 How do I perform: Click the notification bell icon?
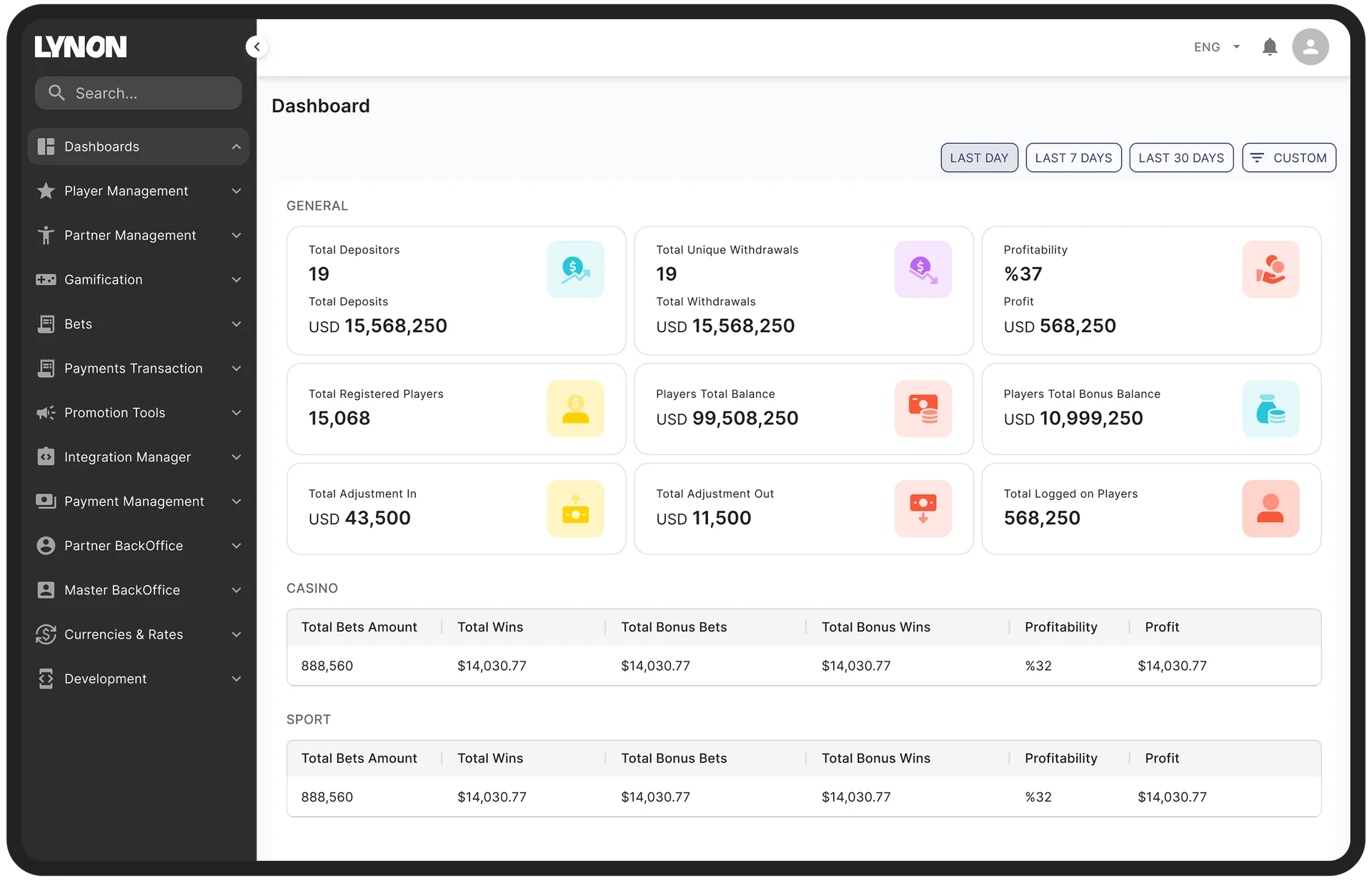tap(1269, 47)
